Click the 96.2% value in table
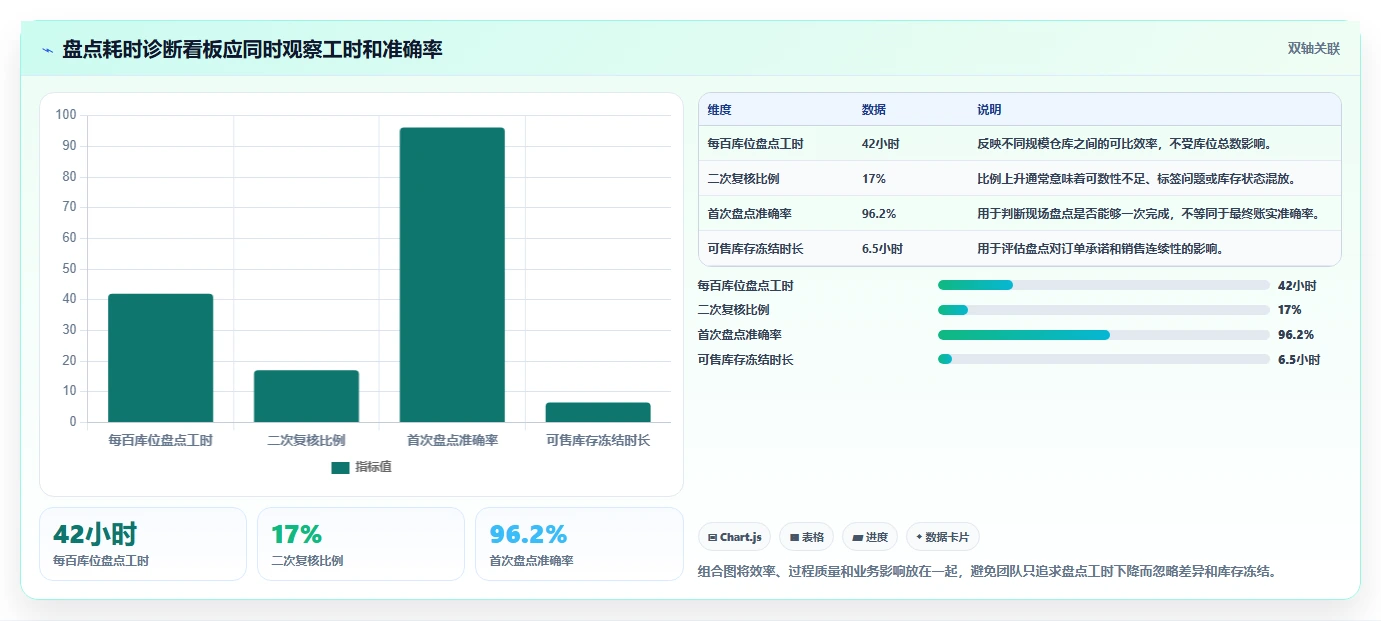1381x621 pixels. click(x=878, y=214)
